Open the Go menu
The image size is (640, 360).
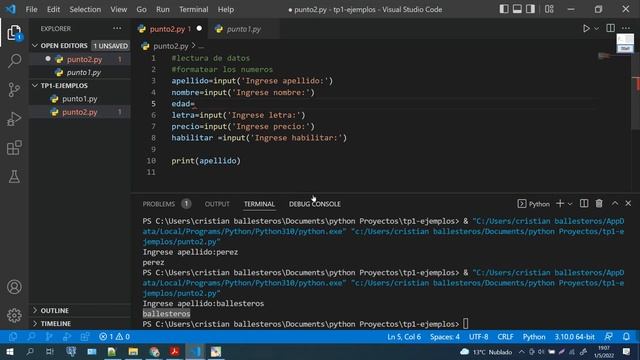(x=141, y=9)
